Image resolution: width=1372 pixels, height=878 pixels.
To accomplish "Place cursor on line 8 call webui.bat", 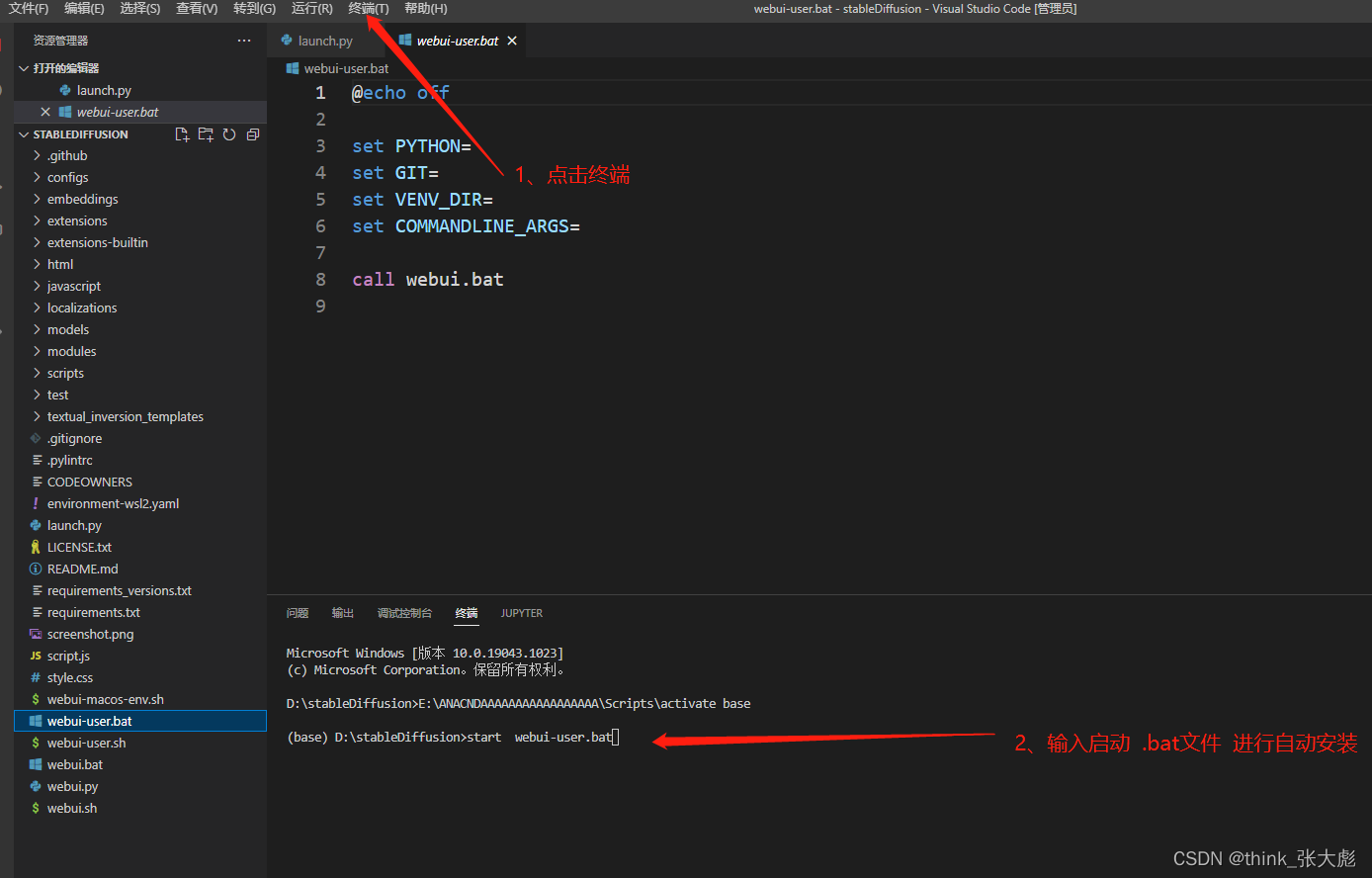I will click(428, 280).
